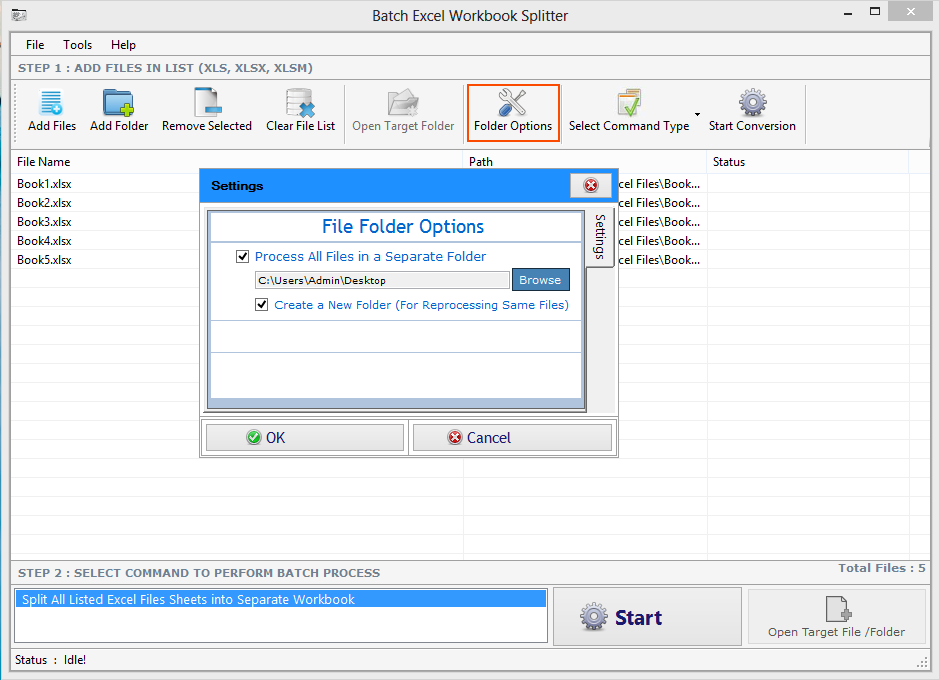Click the Status : Idle! status bar text
The width and height of the screenshot is (940, 680).
[x=50, y=660]
